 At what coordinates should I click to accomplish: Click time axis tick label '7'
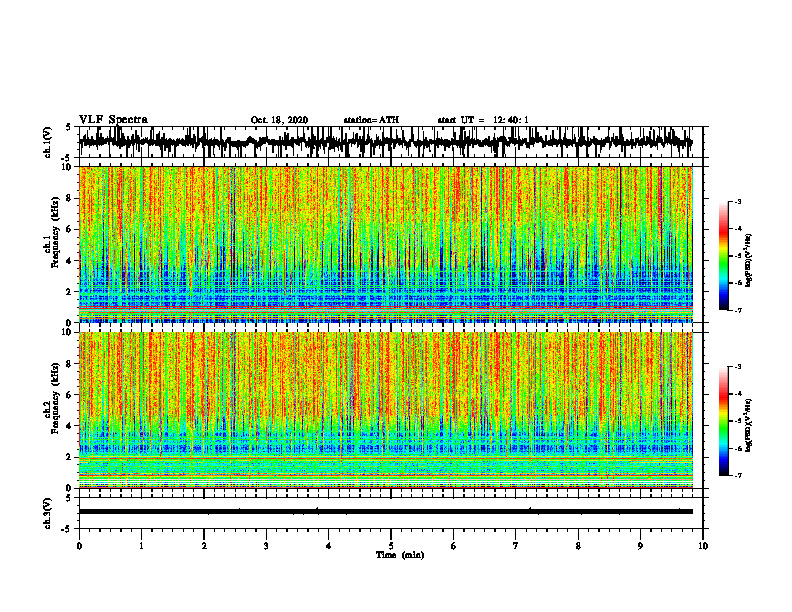(516, 546)
